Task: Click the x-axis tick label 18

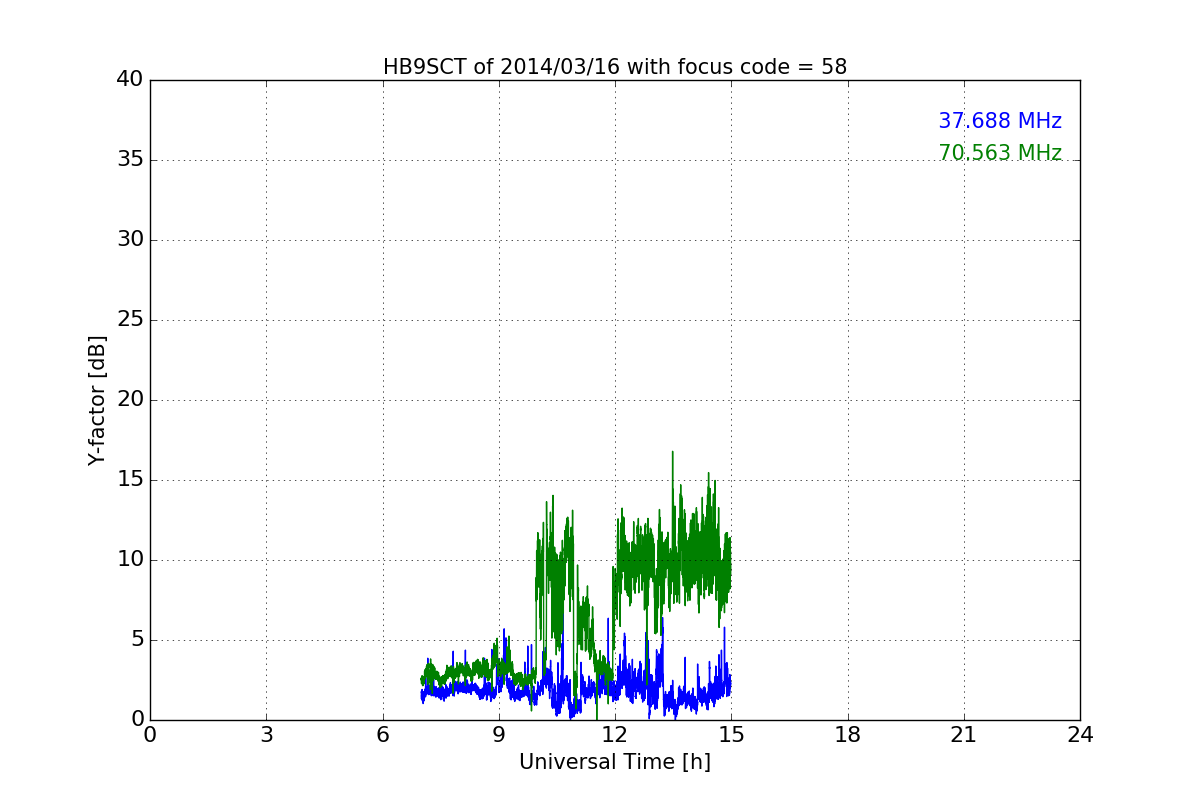Action: [x=848, y=735]
